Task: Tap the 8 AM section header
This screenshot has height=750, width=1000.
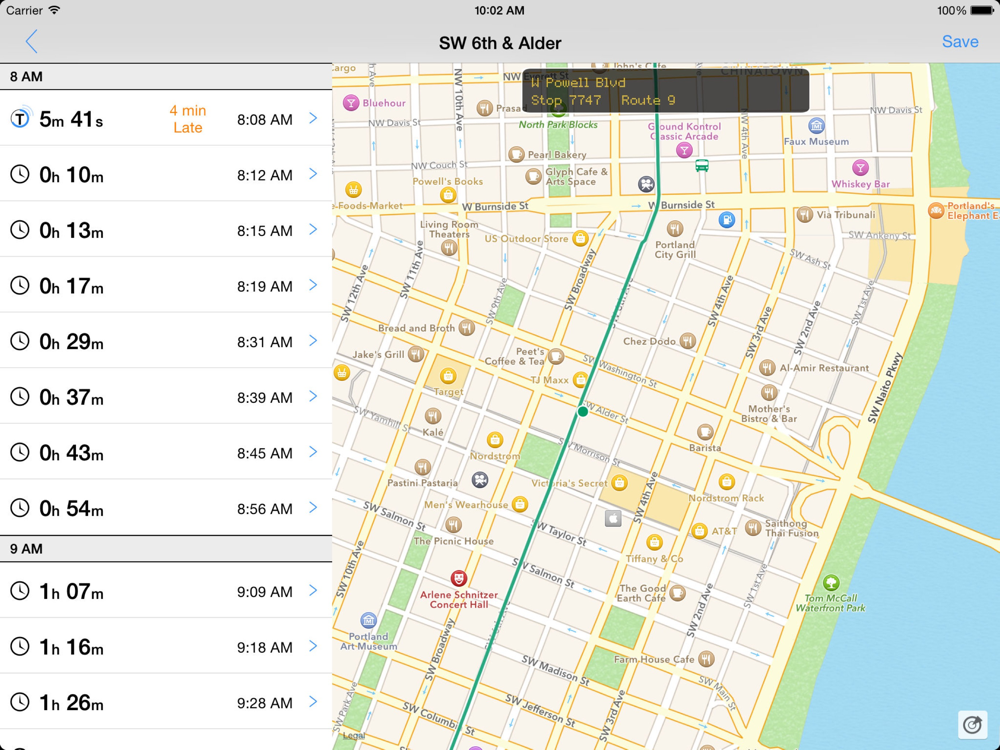Action: (166, 77)
